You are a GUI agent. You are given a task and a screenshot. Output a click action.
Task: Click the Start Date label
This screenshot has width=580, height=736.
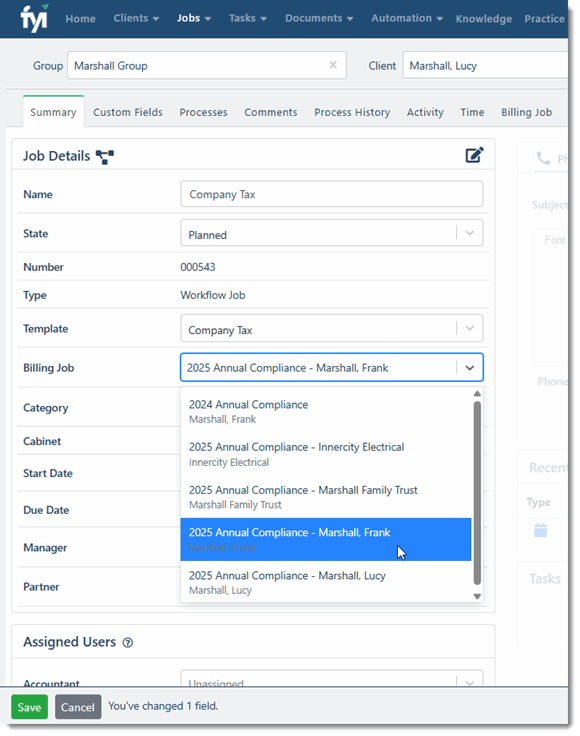pos(48,473)
